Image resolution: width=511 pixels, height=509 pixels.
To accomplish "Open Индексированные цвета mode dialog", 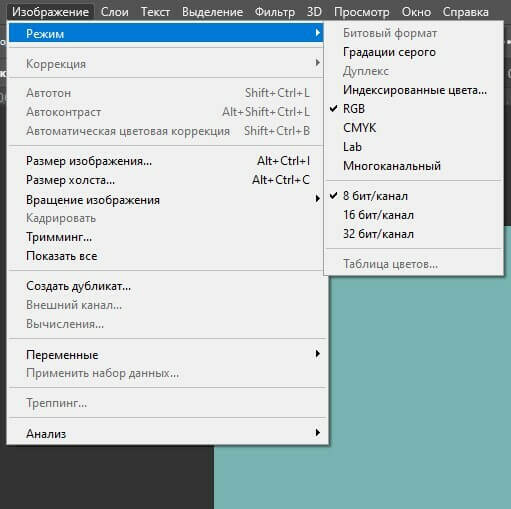I will pos(413,90).
